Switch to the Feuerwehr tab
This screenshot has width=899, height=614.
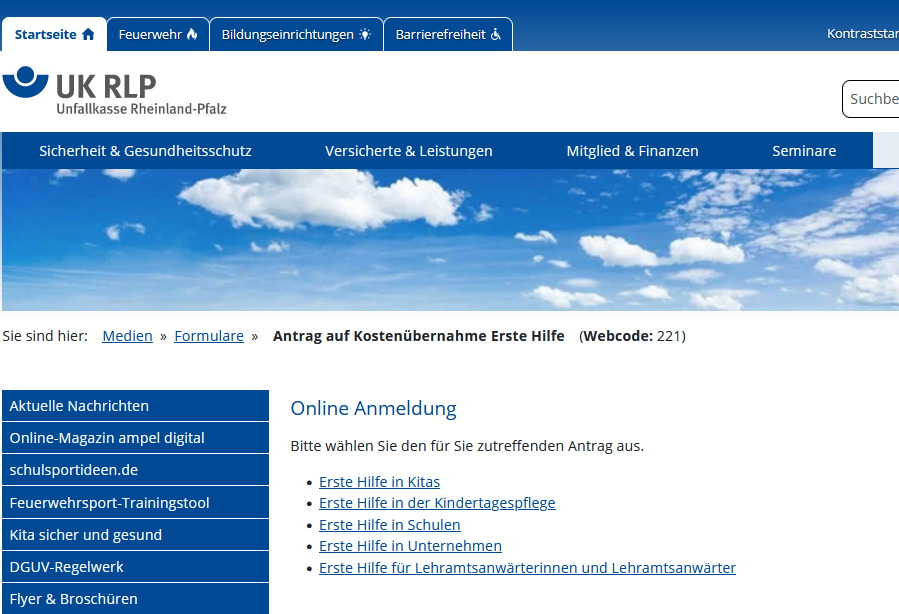point(157,34)
